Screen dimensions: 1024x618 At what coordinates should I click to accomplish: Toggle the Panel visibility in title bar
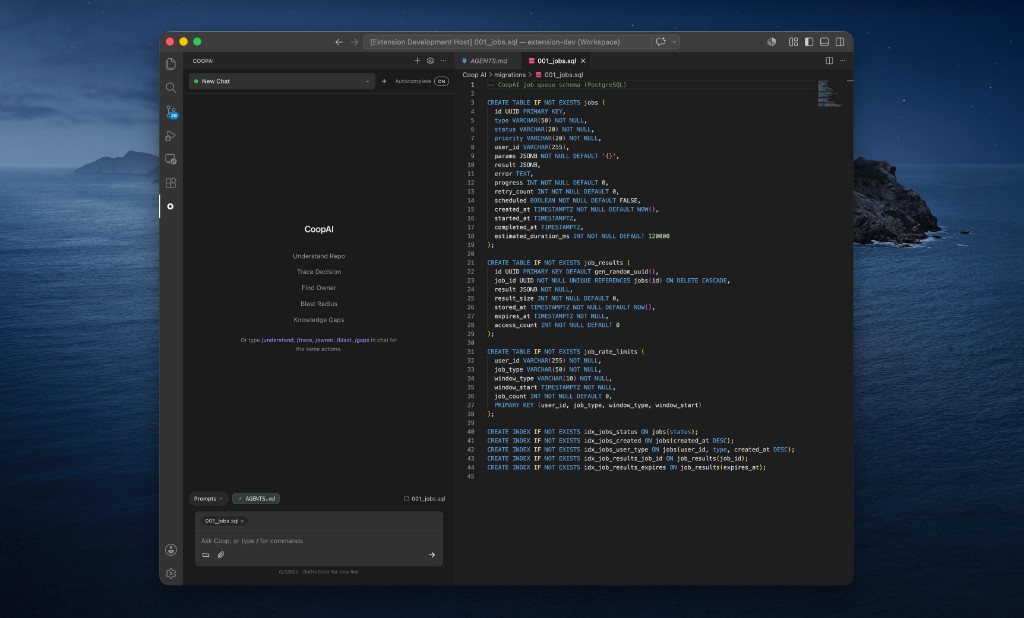point(825,42)
